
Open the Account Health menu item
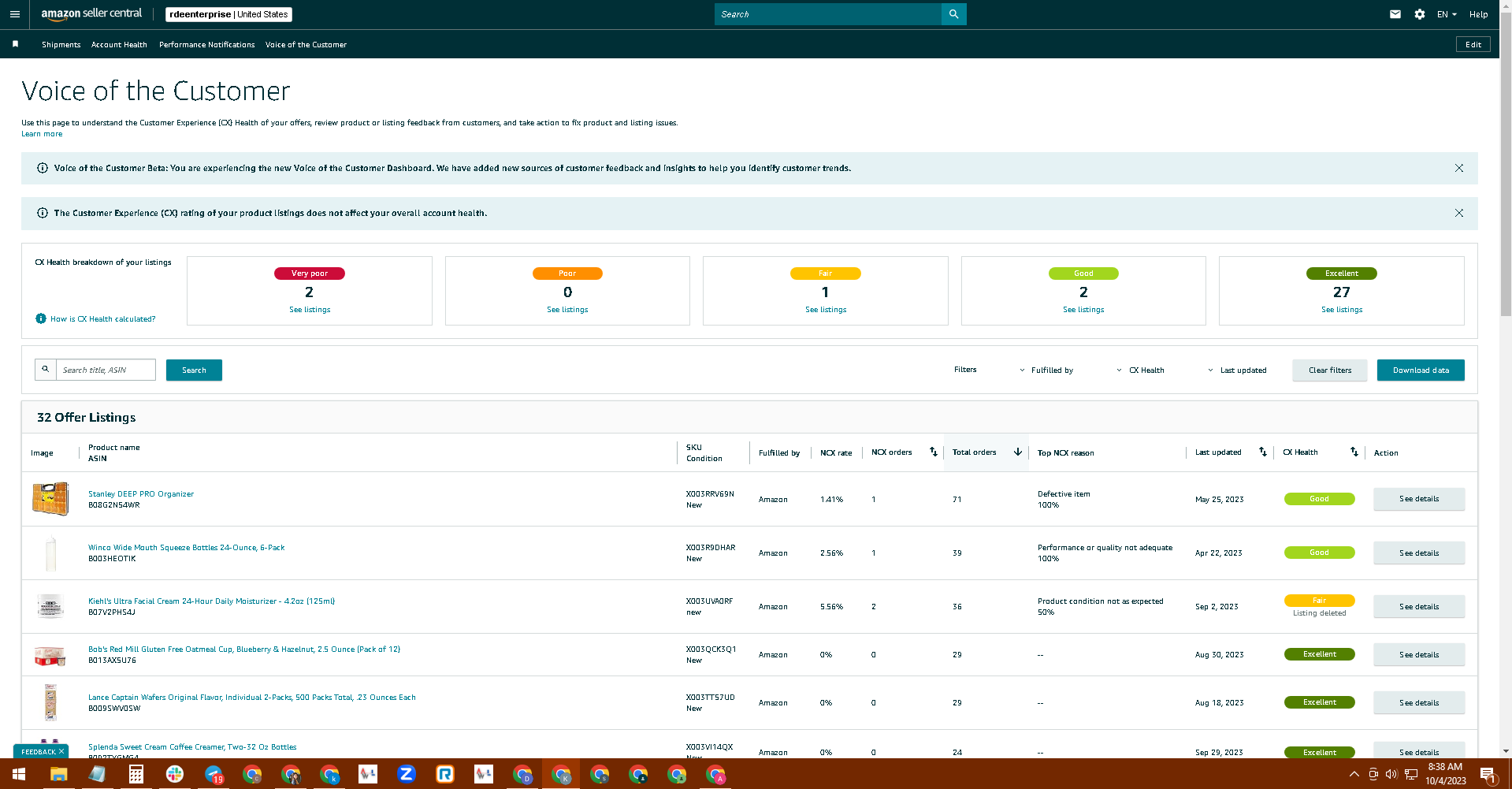119,44
